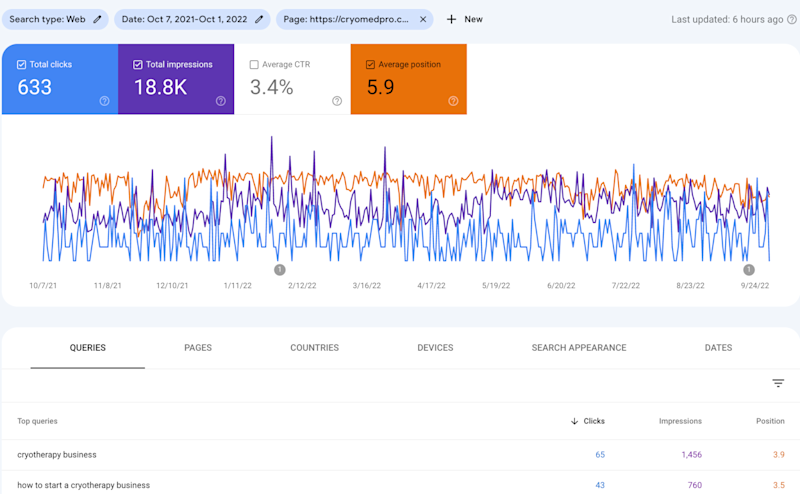This screenshot has height=494, width=800.
Task: Click the plus icon to add new filter
Action: (452, 19)
